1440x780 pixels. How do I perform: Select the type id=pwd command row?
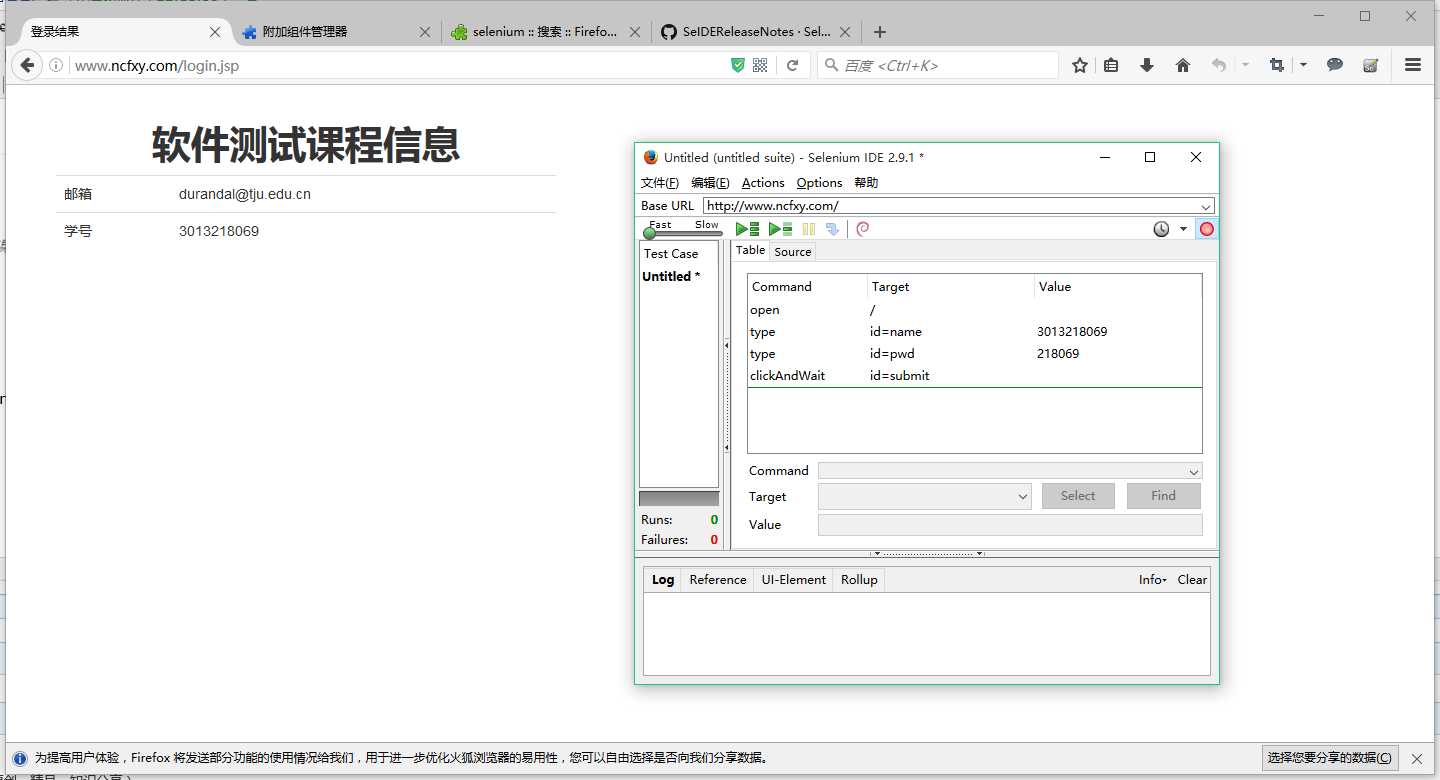975,354
